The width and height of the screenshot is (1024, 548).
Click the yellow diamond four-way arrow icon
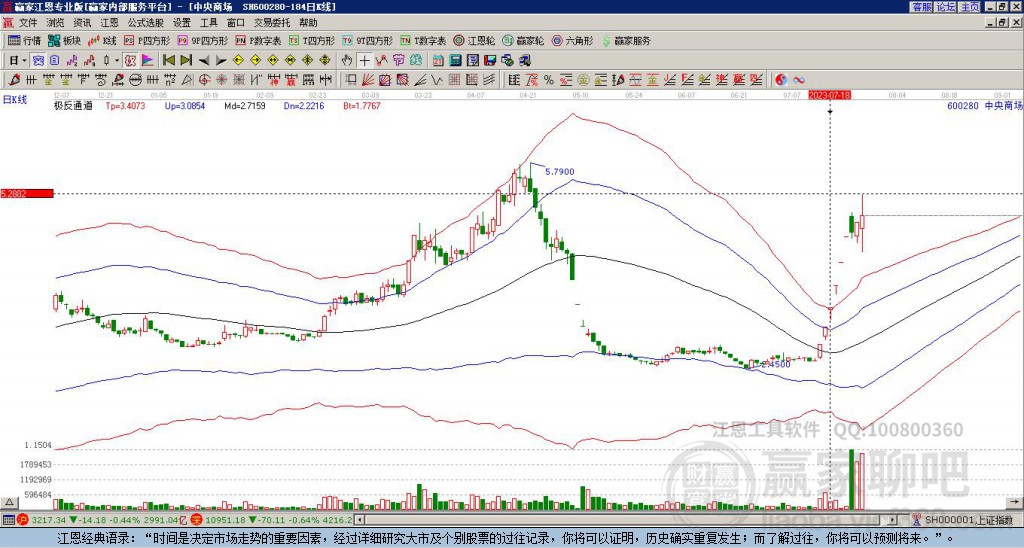coord(325,61)
